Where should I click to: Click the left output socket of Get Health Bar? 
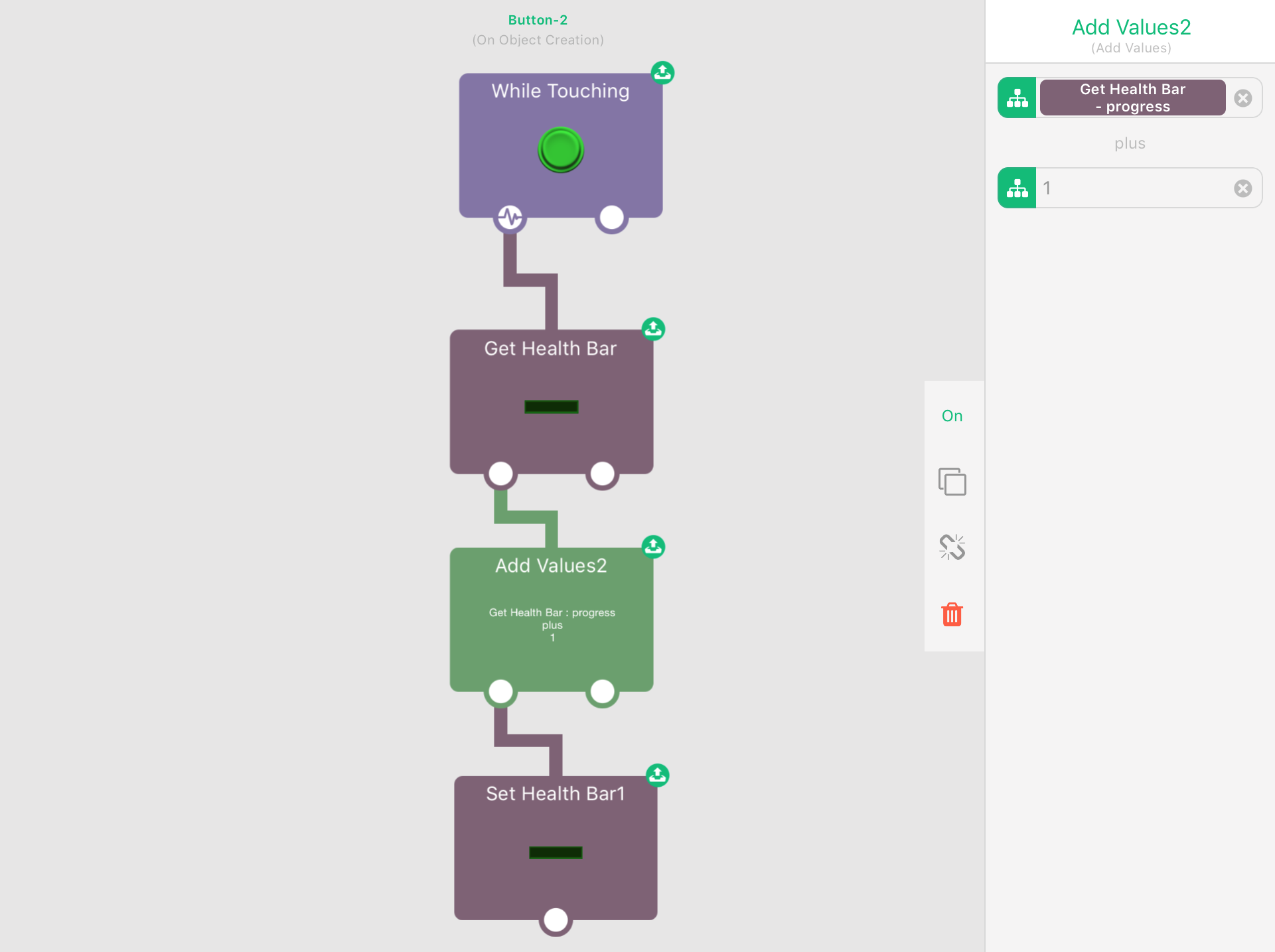[500, 474]
